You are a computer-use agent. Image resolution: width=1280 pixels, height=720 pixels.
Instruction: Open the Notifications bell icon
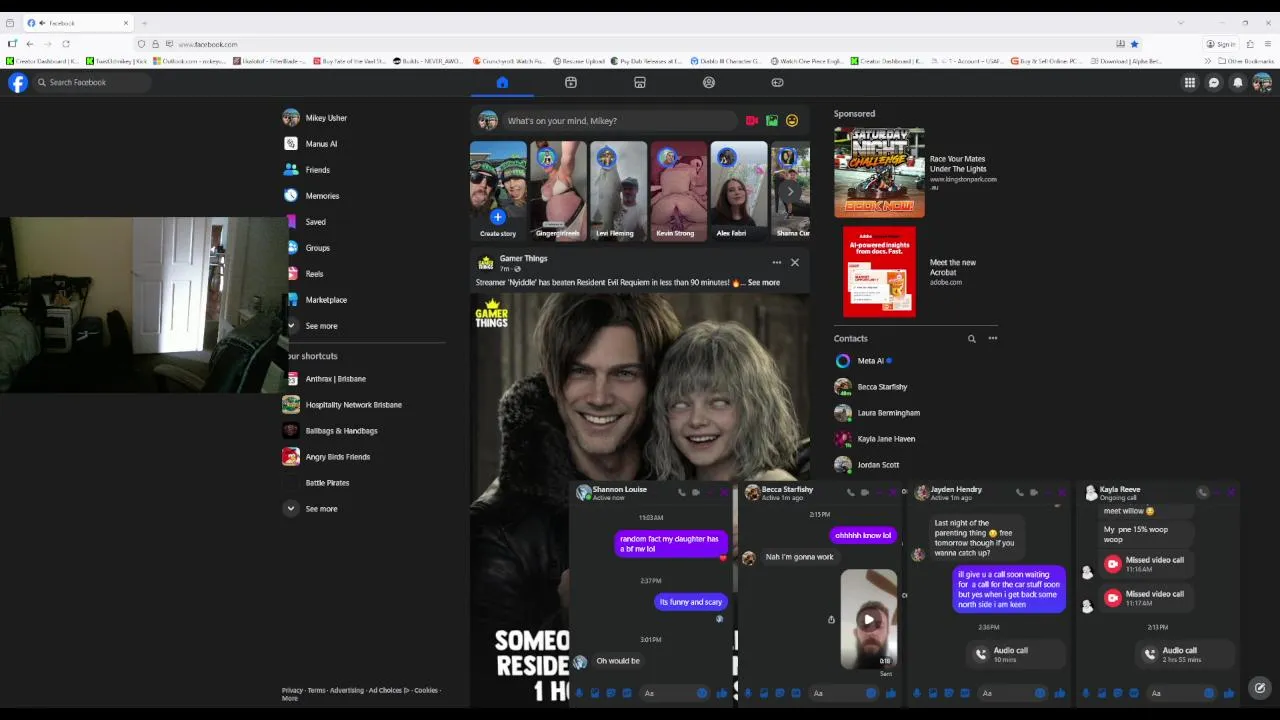[x=1238, y=83]
